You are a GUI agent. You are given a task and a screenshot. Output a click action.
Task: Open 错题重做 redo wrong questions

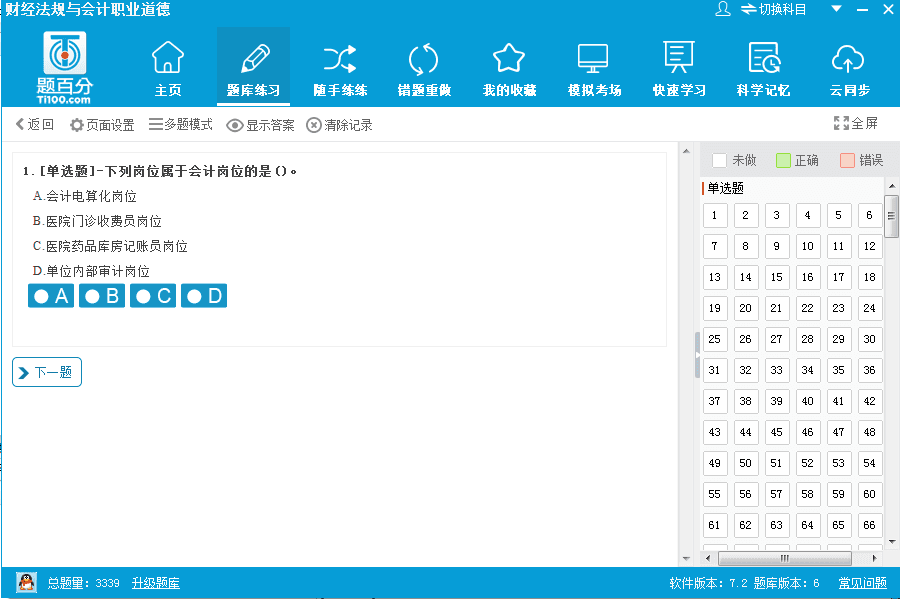tap(424, 66)
